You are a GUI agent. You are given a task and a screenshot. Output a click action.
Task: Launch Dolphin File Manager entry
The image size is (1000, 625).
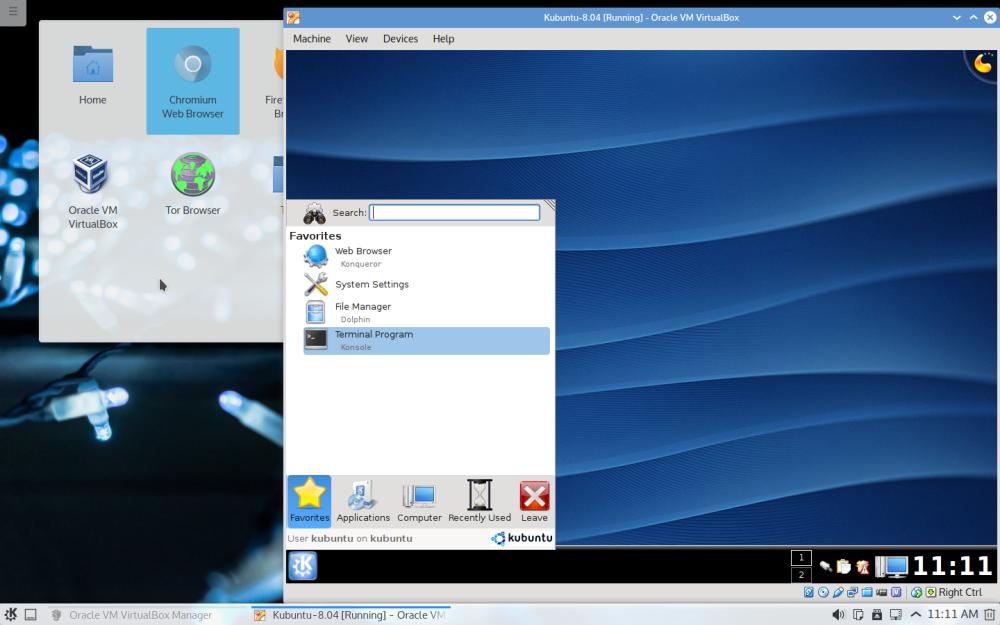362,312
